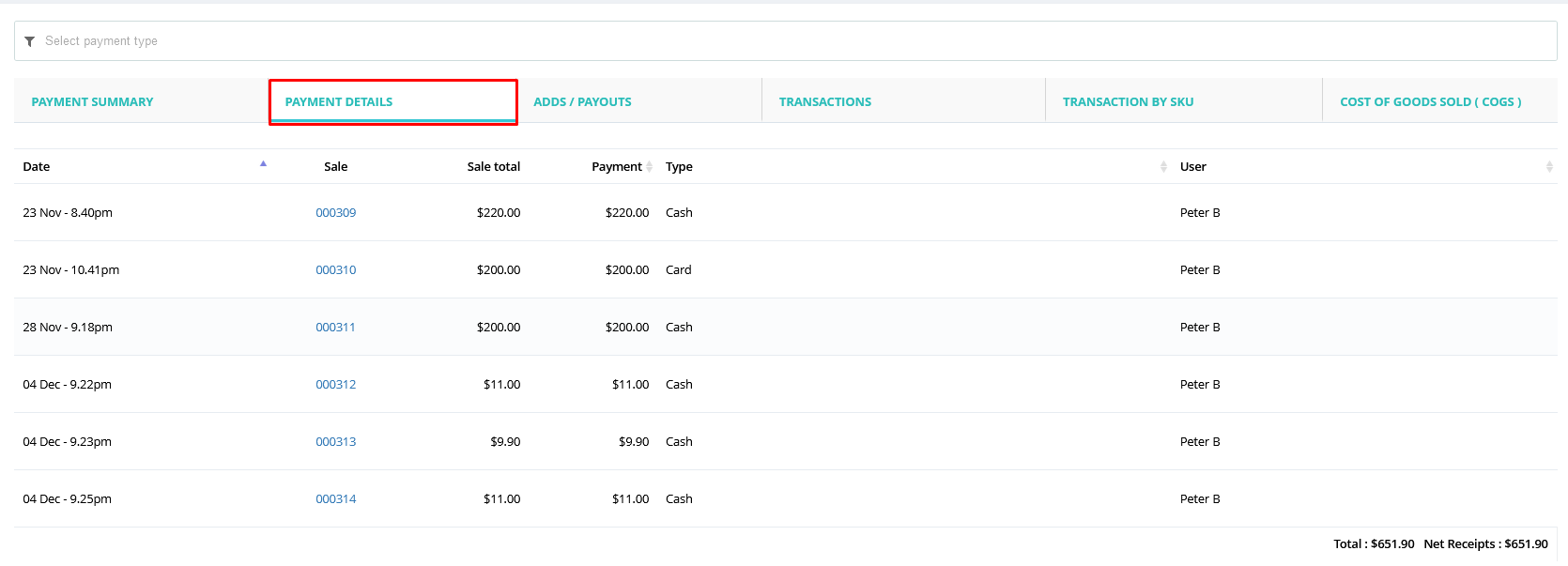The height and width of the screenshot is (566, 1568).
Task: Open sale 000309
Action: tap(335, 212)
